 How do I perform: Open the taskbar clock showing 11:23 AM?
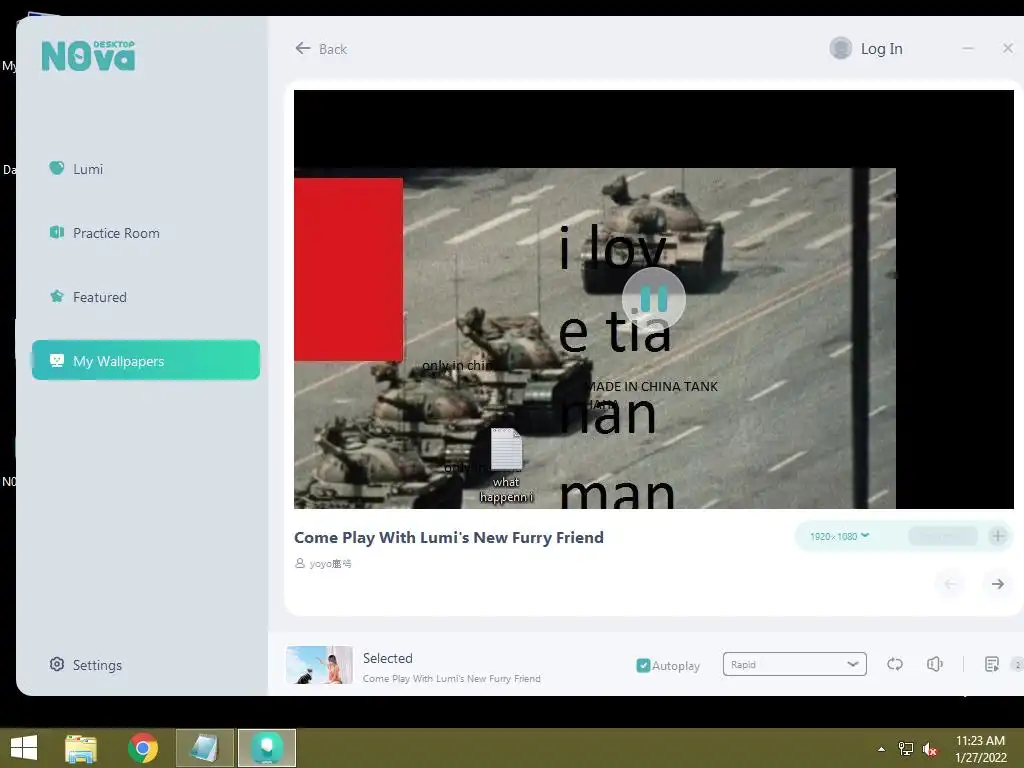pos(980,748)
